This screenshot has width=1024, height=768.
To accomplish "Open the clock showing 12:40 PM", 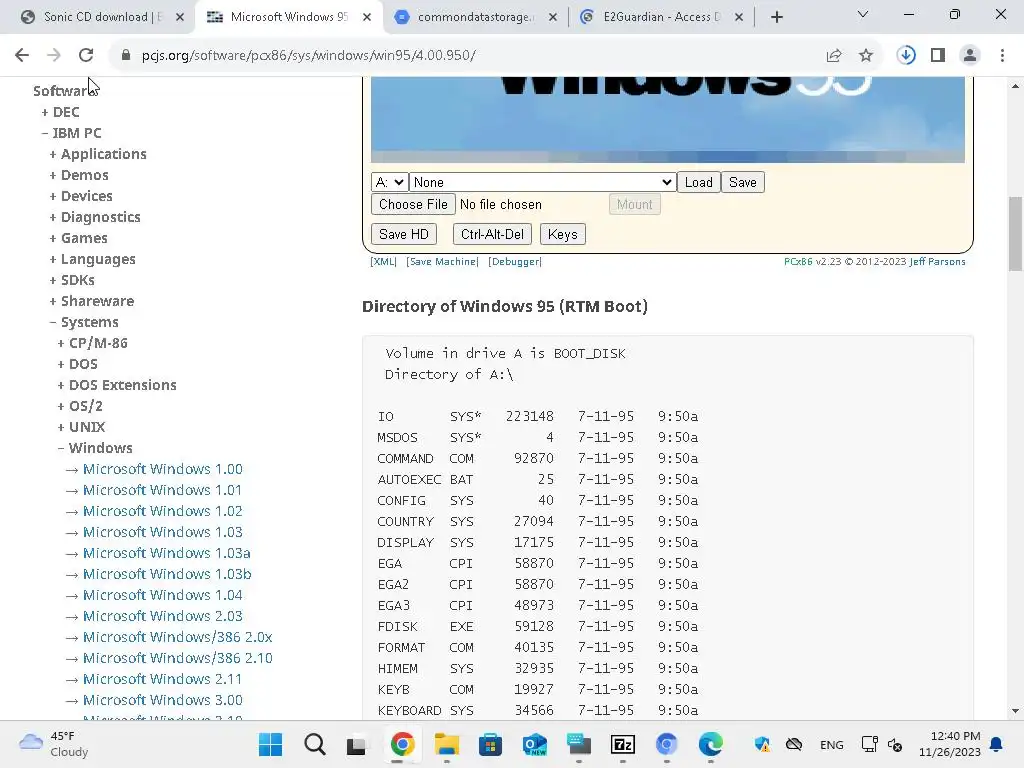I will pyautogui.click(x=949, y=744).
